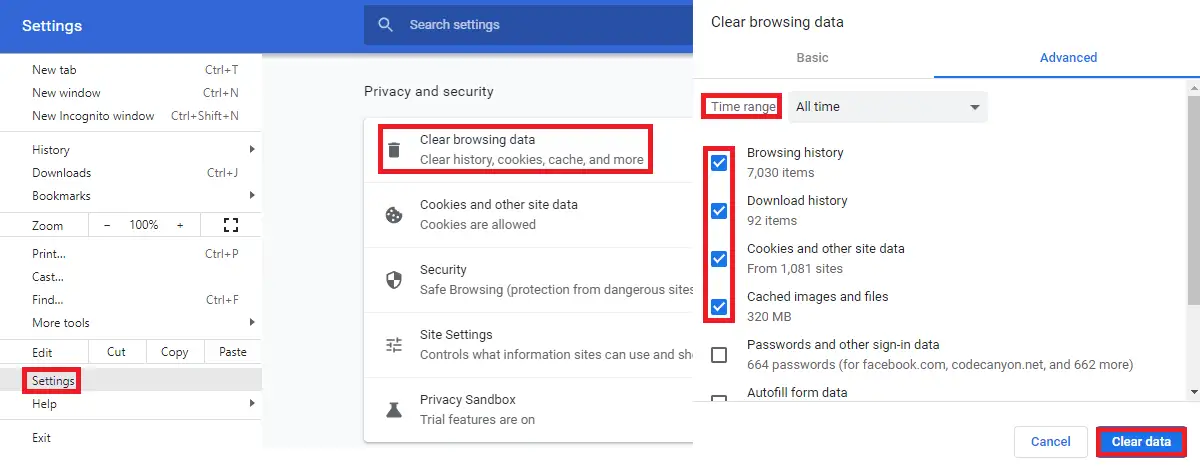Image resolution: width=1200 pixels, height=471 pixels.
Task: Click the plus zoom-in button
Action: click(180, 226)
